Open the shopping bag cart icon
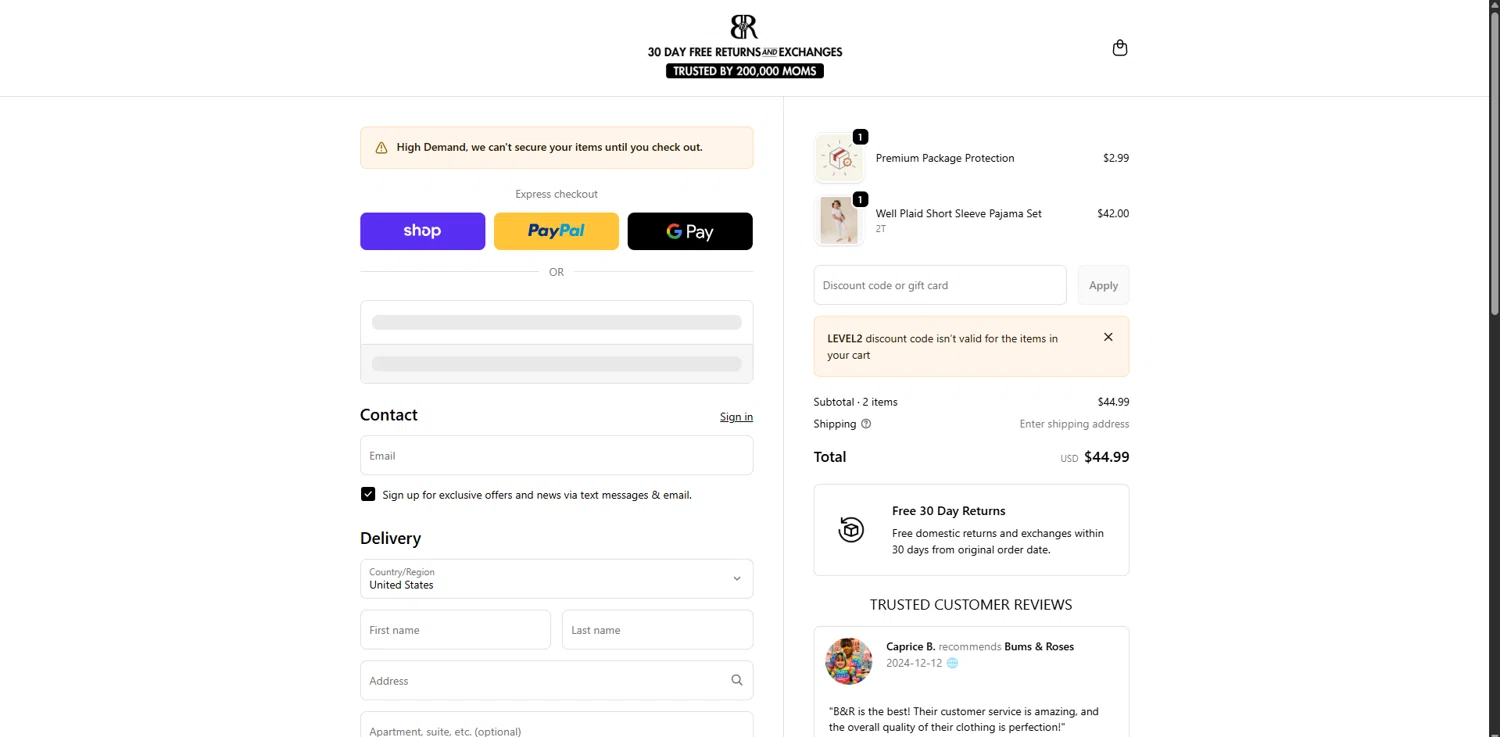 point(1120,48)
